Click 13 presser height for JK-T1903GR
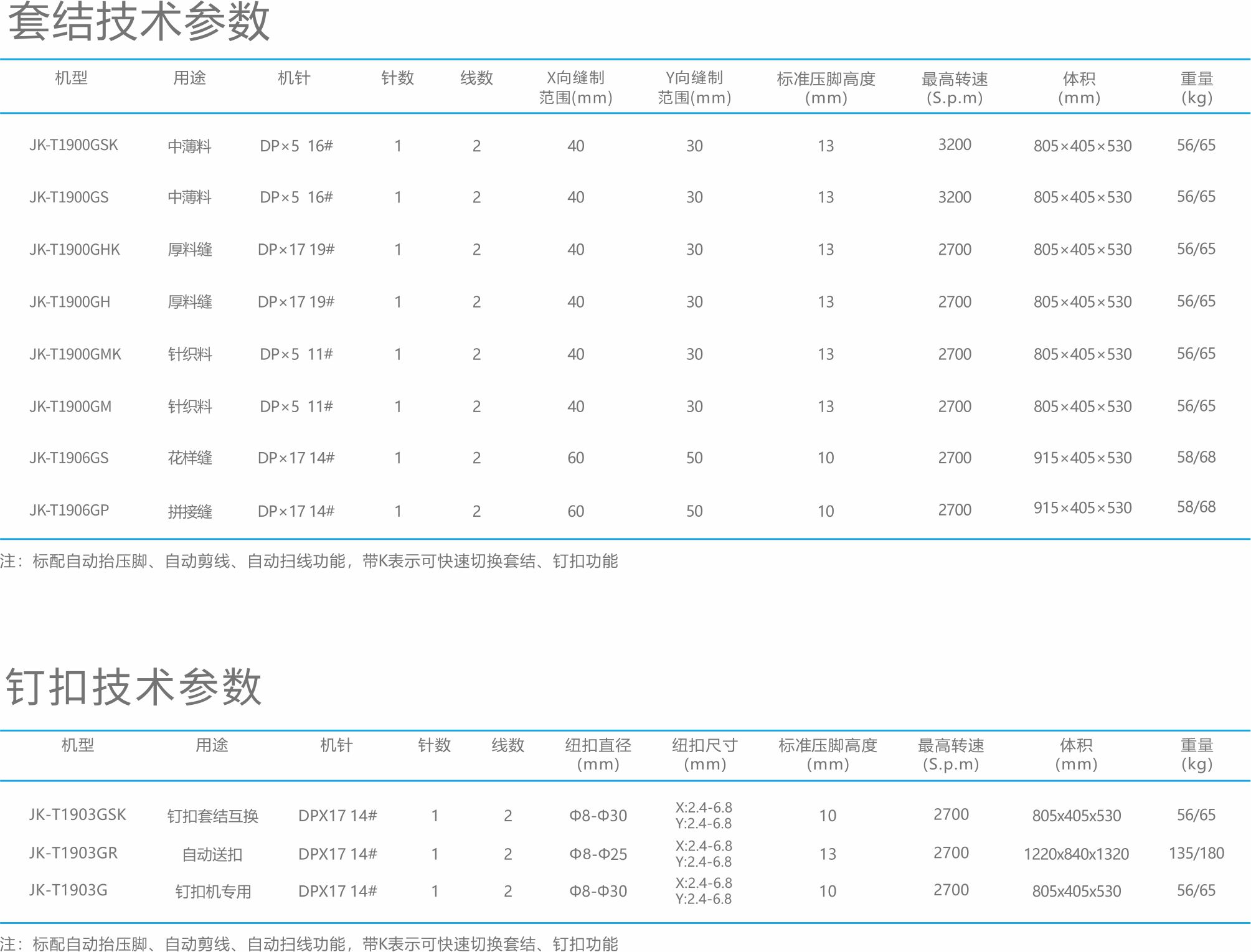The width and height of the screenshot is (1251, 952). [828, 854]
